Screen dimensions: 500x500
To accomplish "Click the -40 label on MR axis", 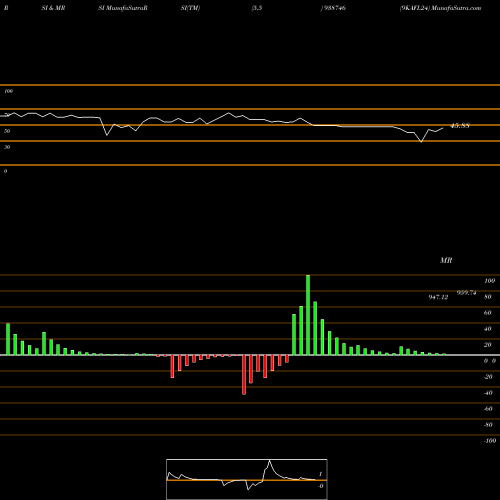I will [x=488, y=393].
